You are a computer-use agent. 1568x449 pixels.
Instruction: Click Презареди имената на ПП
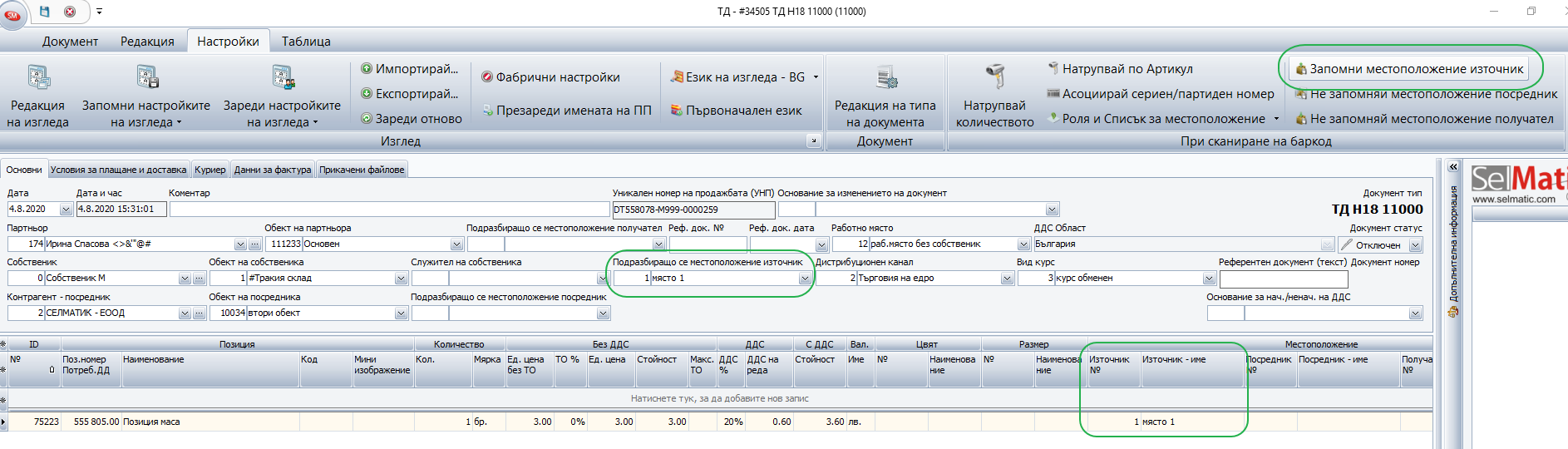[567, 110]
